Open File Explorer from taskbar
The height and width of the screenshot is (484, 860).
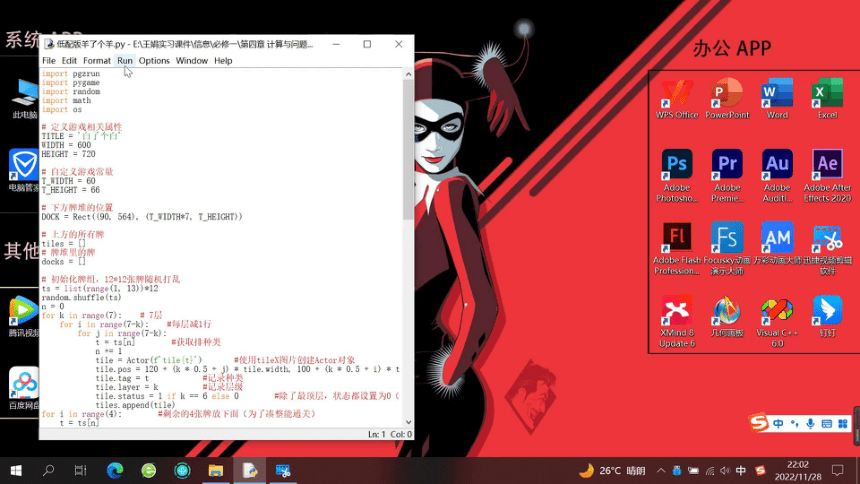(216, 470)
